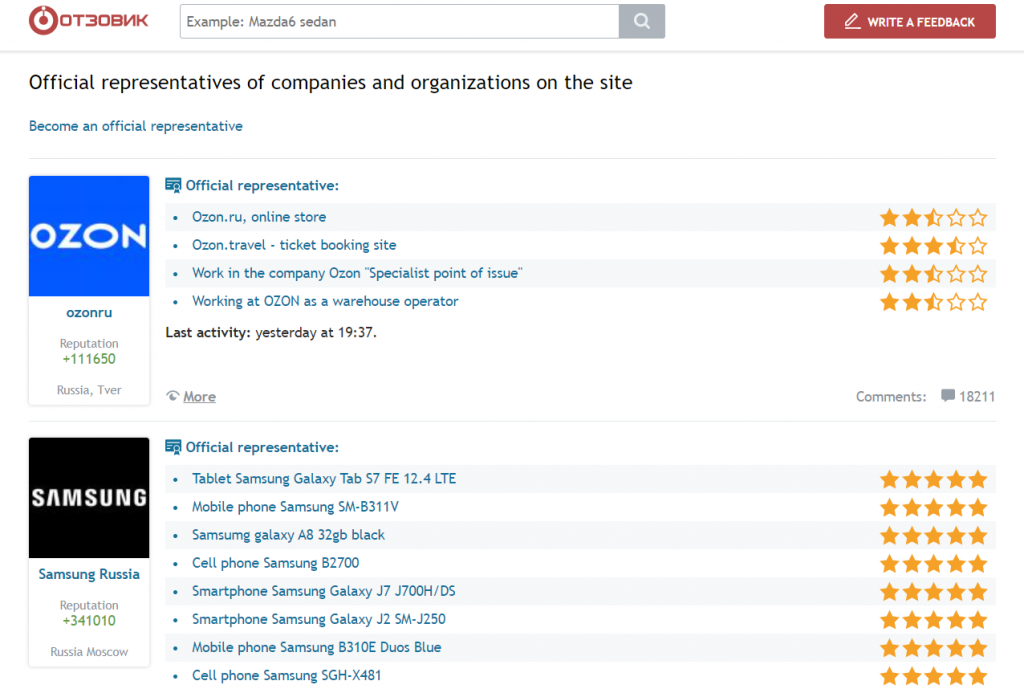Open Mobile phone Samsung B310E Duos Blue link

tap(317, 647)
